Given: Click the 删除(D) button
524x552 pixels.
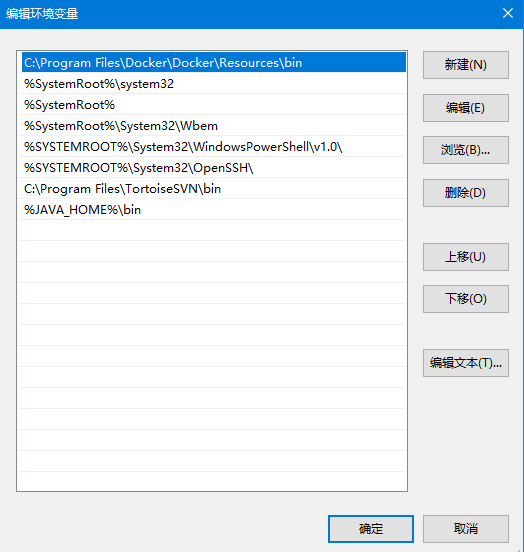Looking at the screenshot, I should click(x=466, y=193).
